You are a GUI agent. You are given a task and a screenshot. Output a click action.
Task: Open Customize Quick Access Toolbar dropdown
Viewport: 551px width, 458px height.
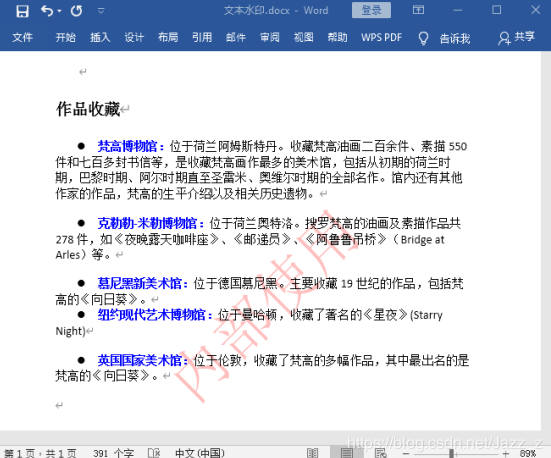101,11
